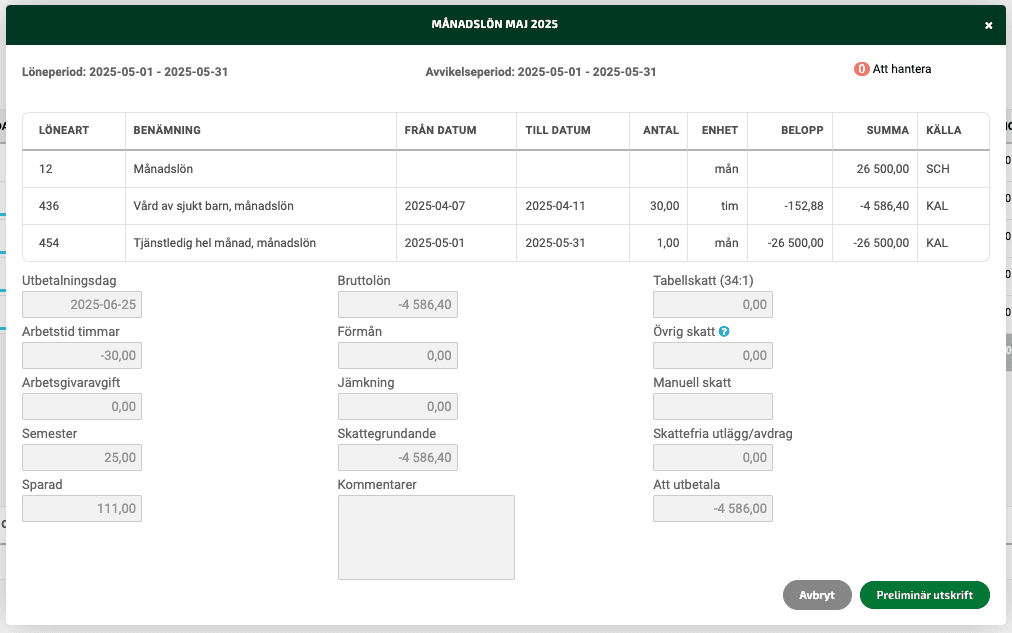Viewport: 1012px width, 633px height.
Task: Select the Månadslön row name
Action: pos(163,169)
